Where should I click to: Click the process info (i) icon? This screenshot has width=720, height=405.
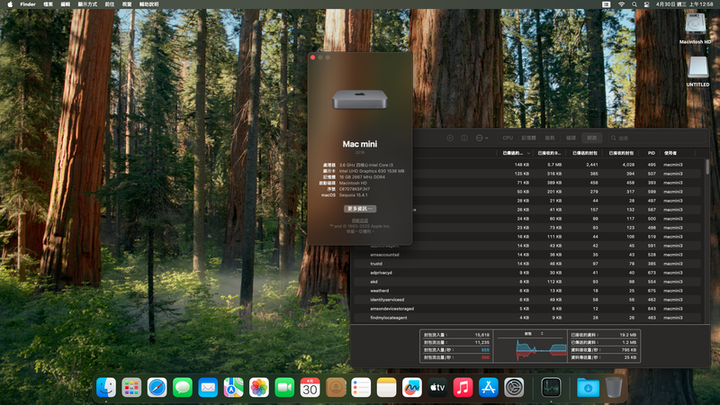tap(464, 138)
